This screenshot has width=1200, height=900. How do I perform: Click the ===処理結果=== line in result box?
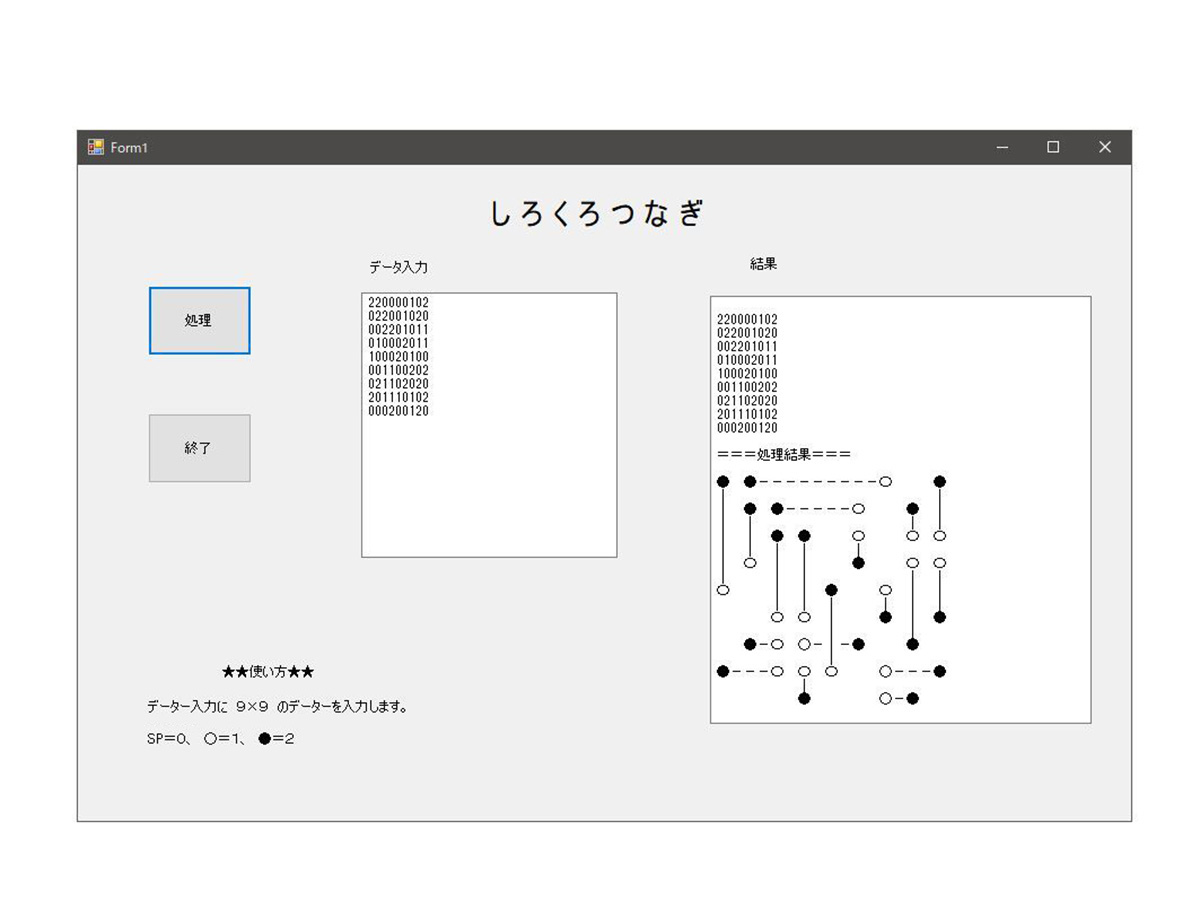783,455
